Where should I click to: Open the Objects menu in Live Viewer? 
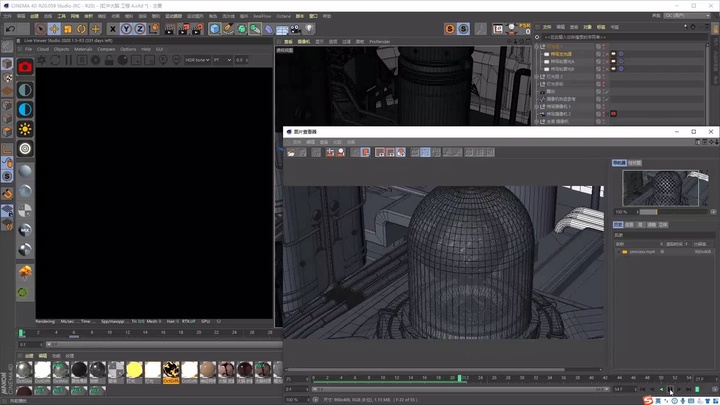pos(61,48)
